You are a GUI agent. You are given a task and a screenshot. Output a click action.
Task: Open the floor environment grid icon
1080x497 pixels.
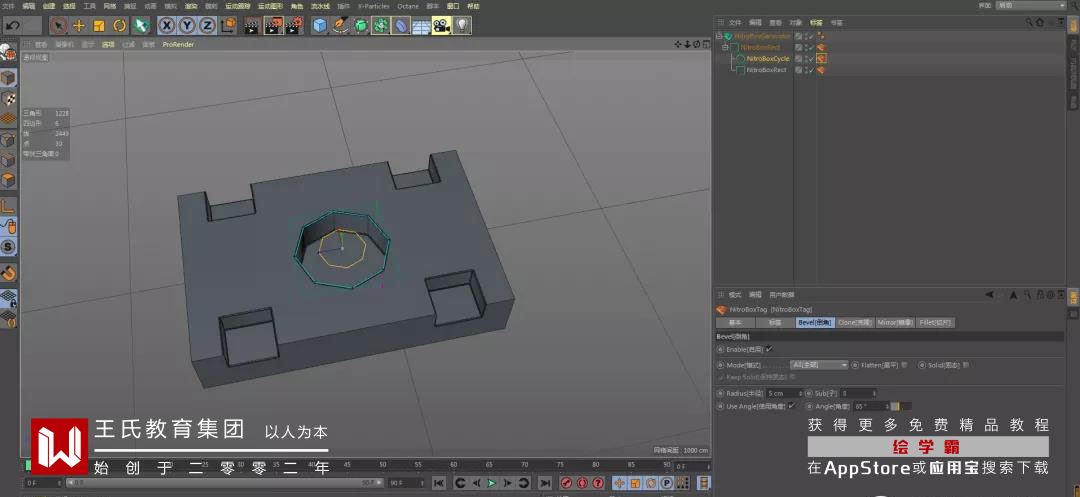coord(421,26)
